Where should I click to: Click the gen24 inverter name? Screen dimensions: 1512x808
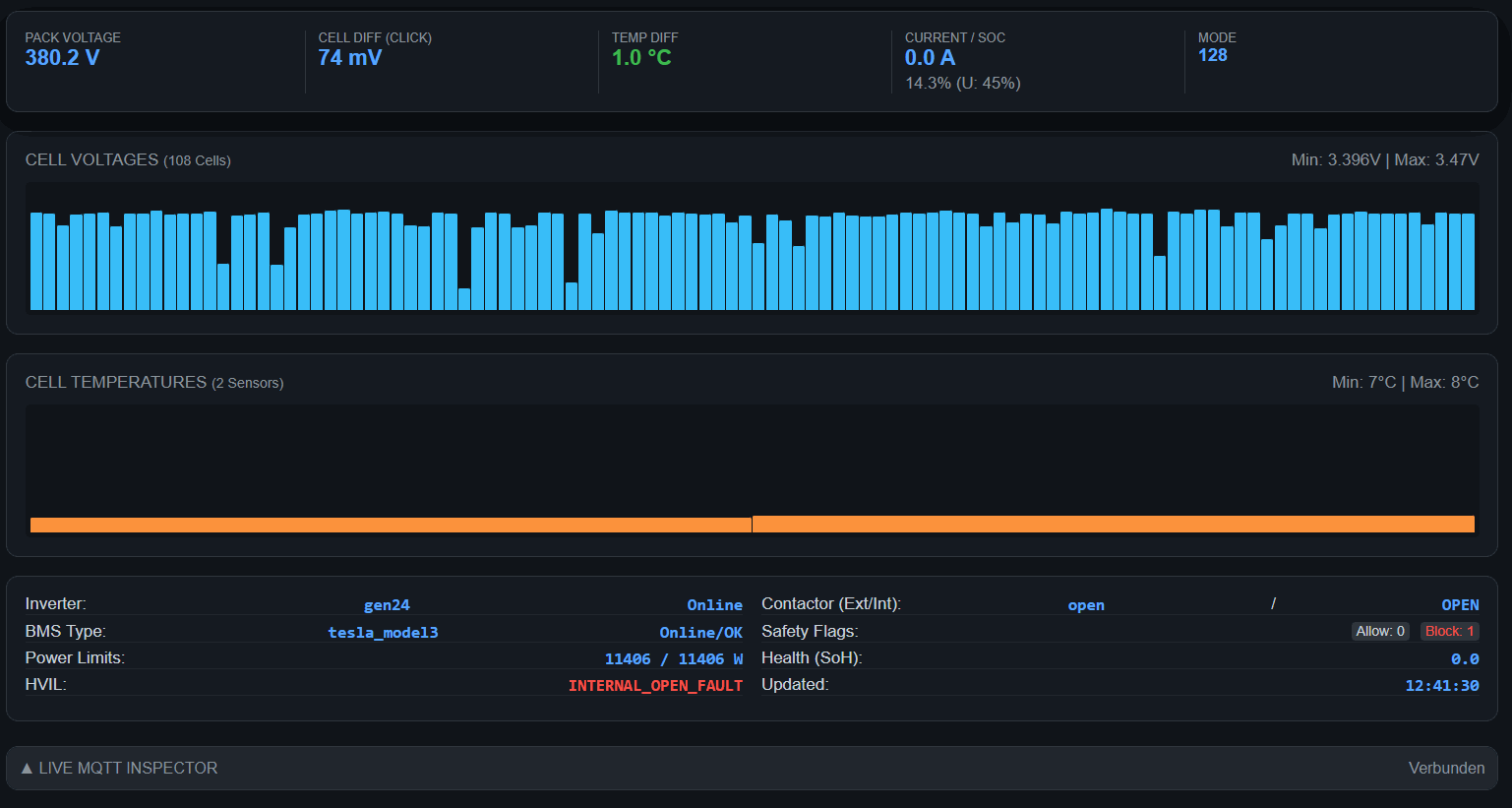pyautogui.click(x=387, y=605)
